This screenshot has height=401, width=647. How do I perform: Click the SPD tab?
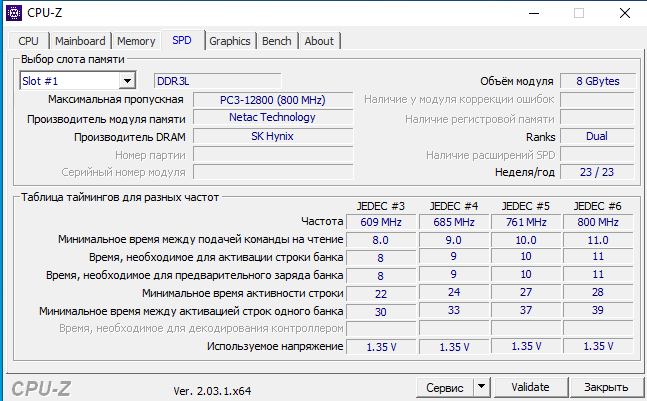coord(182,40)
